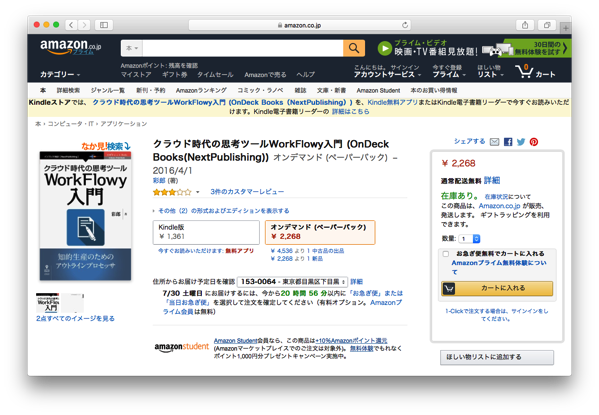Click the Safari forward arrow button
The image size is (599, 415).
84,25
